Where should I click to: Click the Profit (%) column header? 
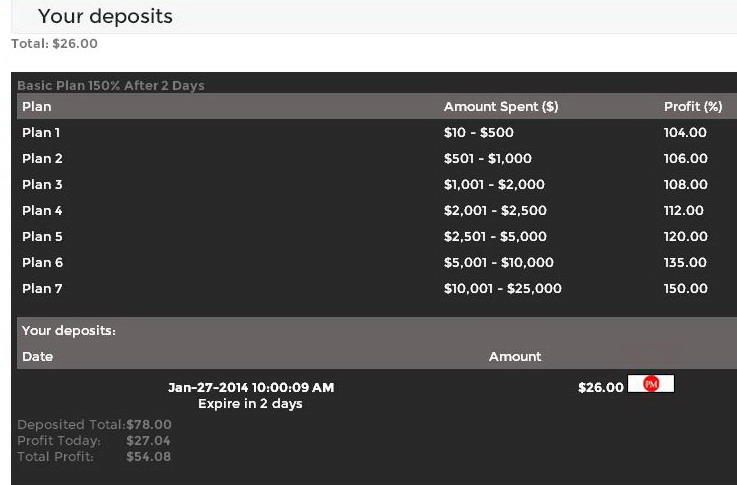692,106
